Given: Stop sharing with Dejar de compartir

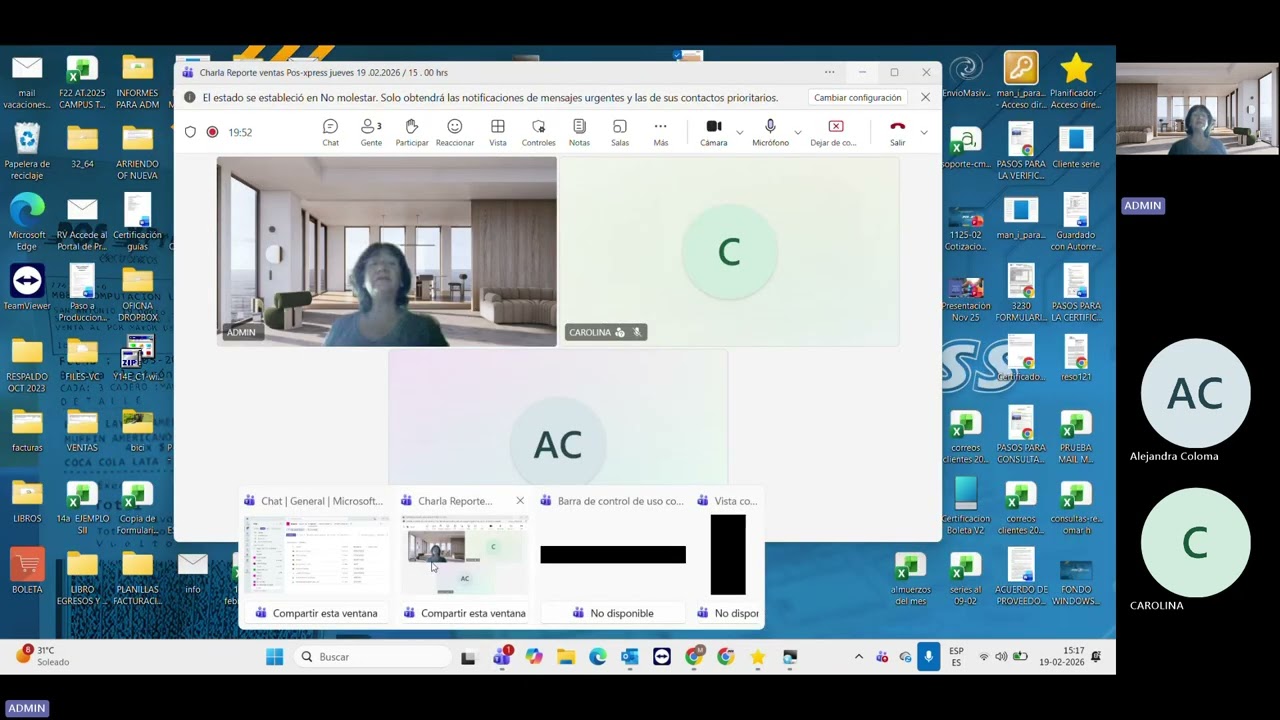Looking at the screenshot, I should pyautogui.click(x=835, y=132).
